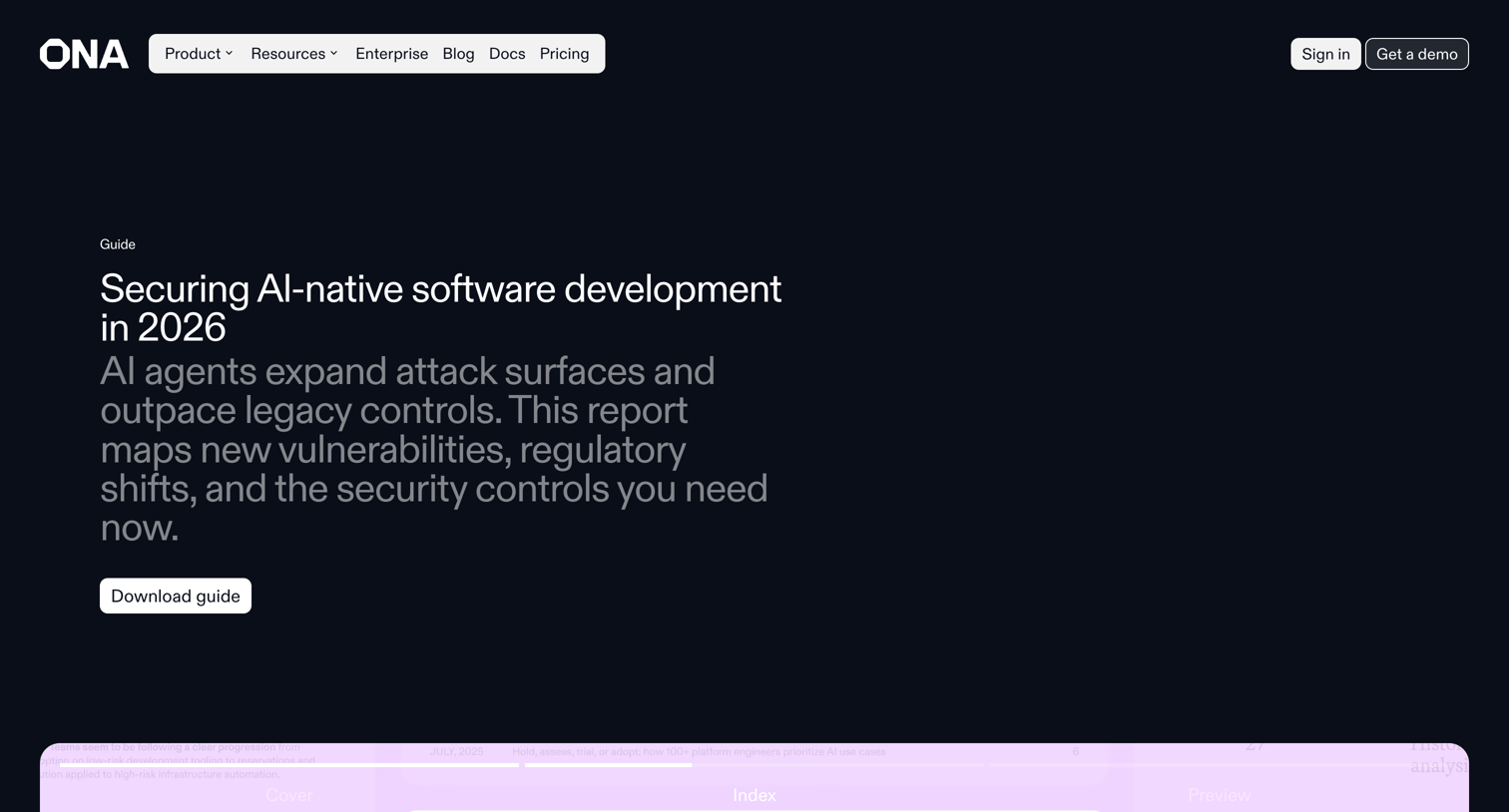Click the 'Securing AI-native software development' heading
Screen dimensions: 1509x812
tap(440, 307)
